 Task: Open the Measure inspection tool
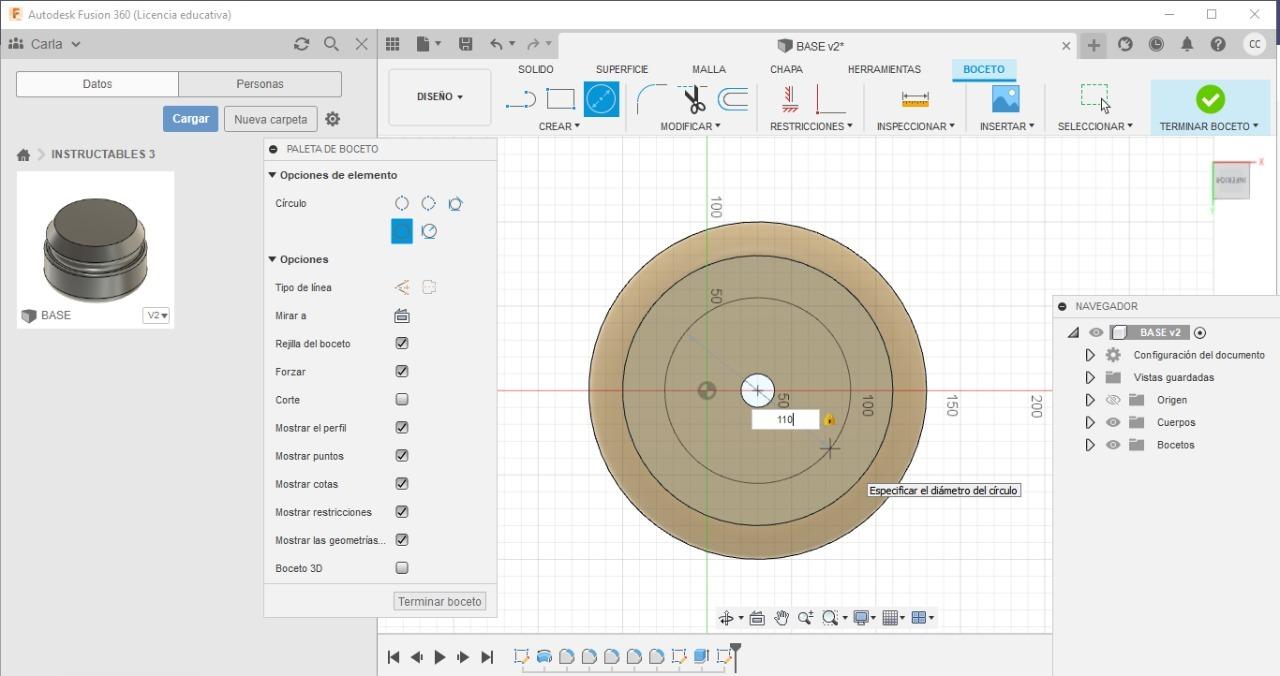click(914, 99)
